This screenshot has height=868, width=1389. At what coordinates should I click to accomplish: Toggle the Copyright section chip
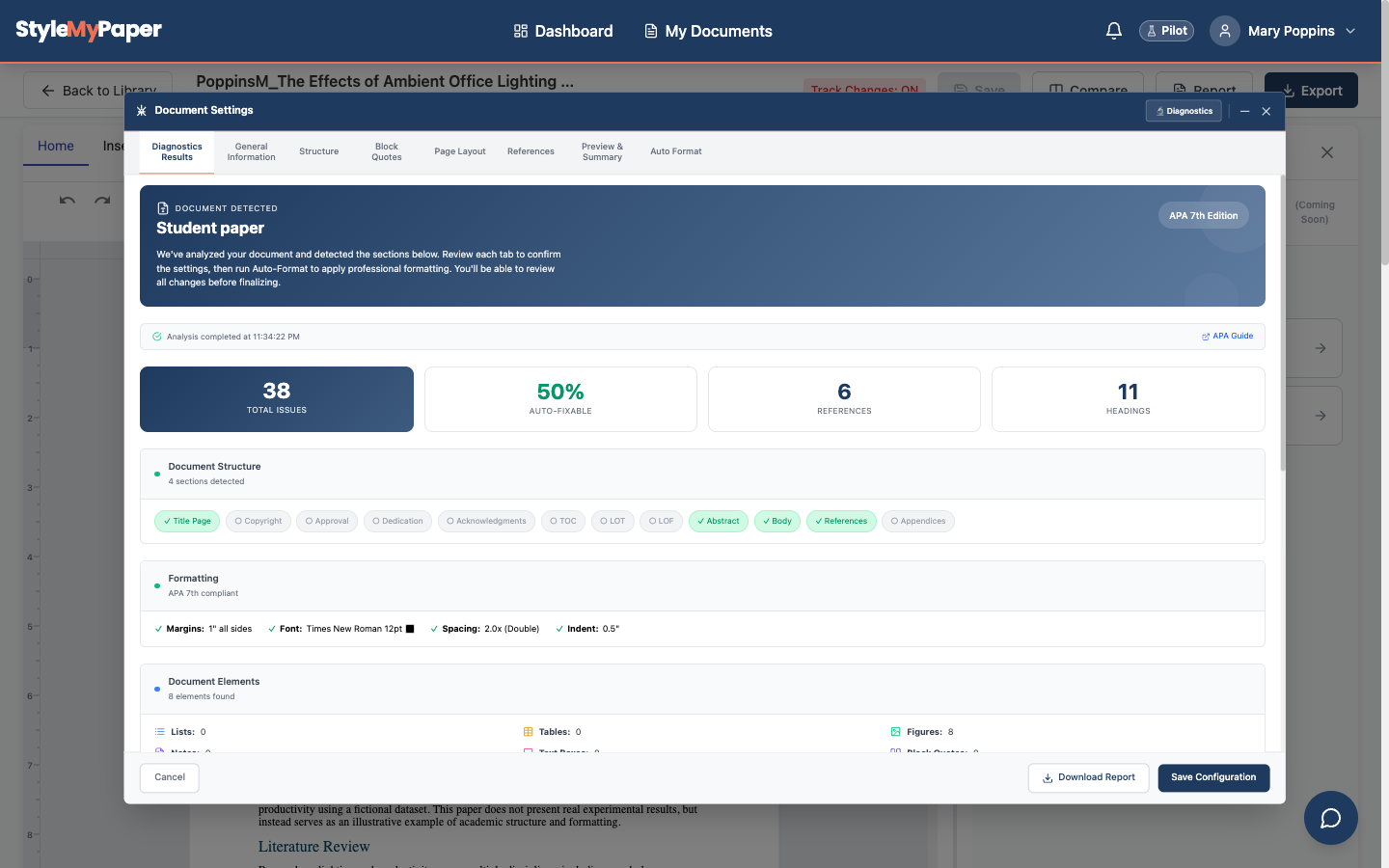(x=259, y=521)
